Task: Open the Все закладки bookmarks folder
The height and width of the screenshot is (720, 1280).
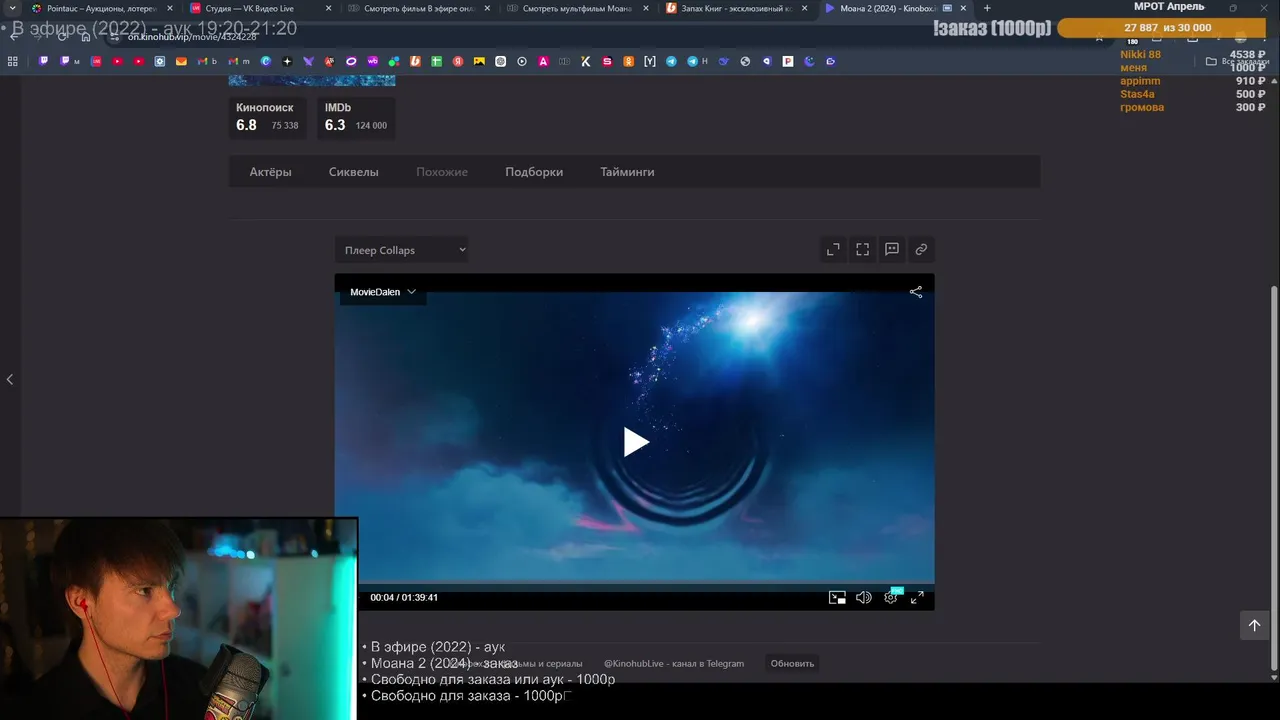Action: click(x=1238, y=61)
